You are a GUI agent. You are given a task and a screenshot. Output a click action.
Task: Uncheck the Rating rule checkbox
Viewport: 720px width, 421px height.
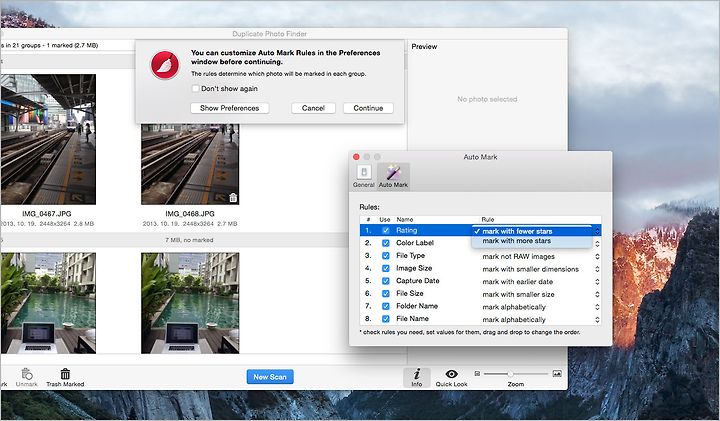386,230
